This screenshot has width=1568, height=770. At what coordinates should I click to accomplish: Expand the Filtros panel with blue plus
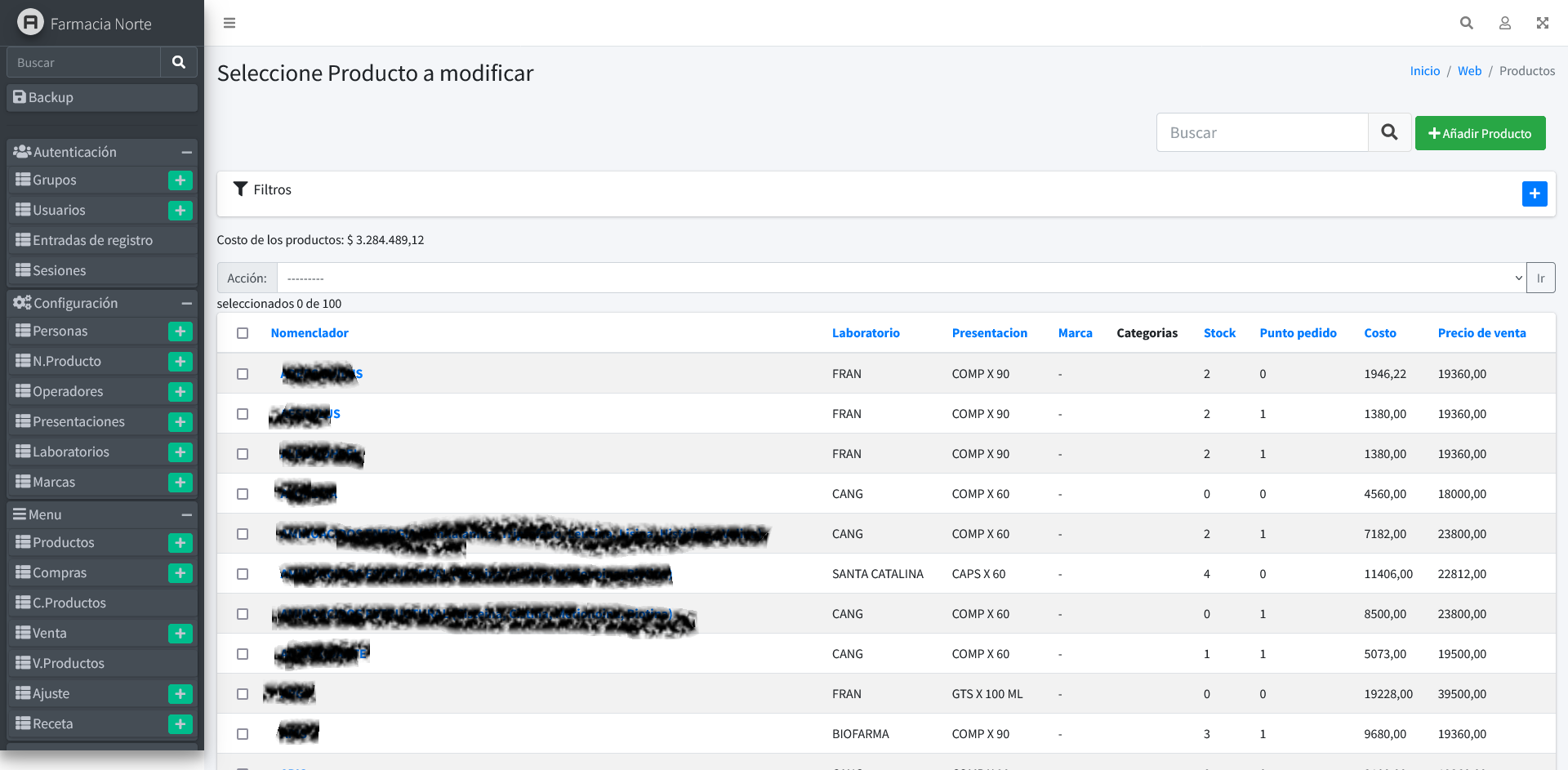[1534, 194]
